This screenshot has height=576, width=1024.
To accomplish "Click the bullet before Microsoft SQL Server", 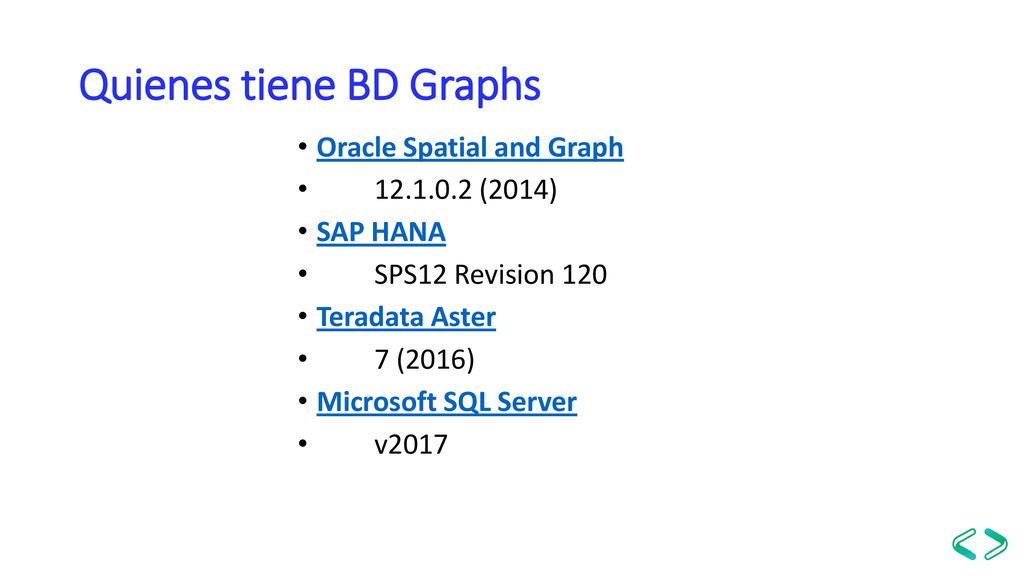I will click(x=302, y=401).
